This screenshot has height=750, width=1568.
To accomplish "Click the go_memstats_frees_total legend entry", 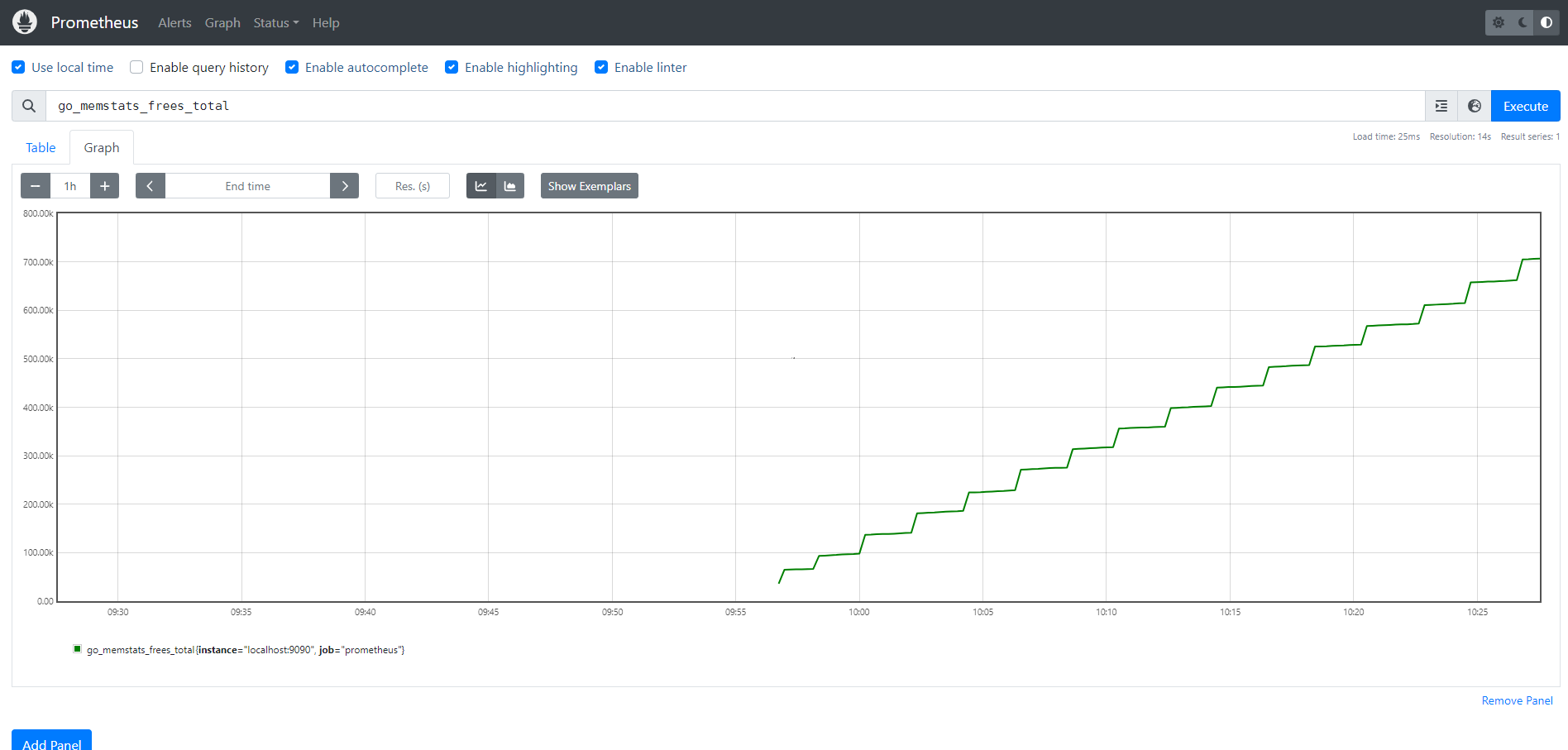I will 246,650.
